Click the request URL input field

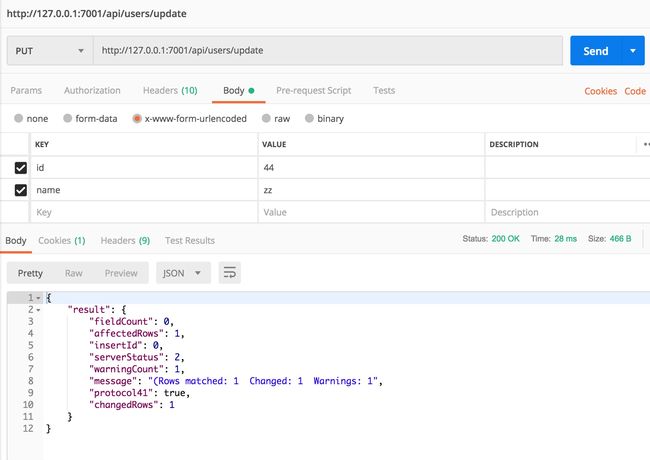click(x=328, y=51)
